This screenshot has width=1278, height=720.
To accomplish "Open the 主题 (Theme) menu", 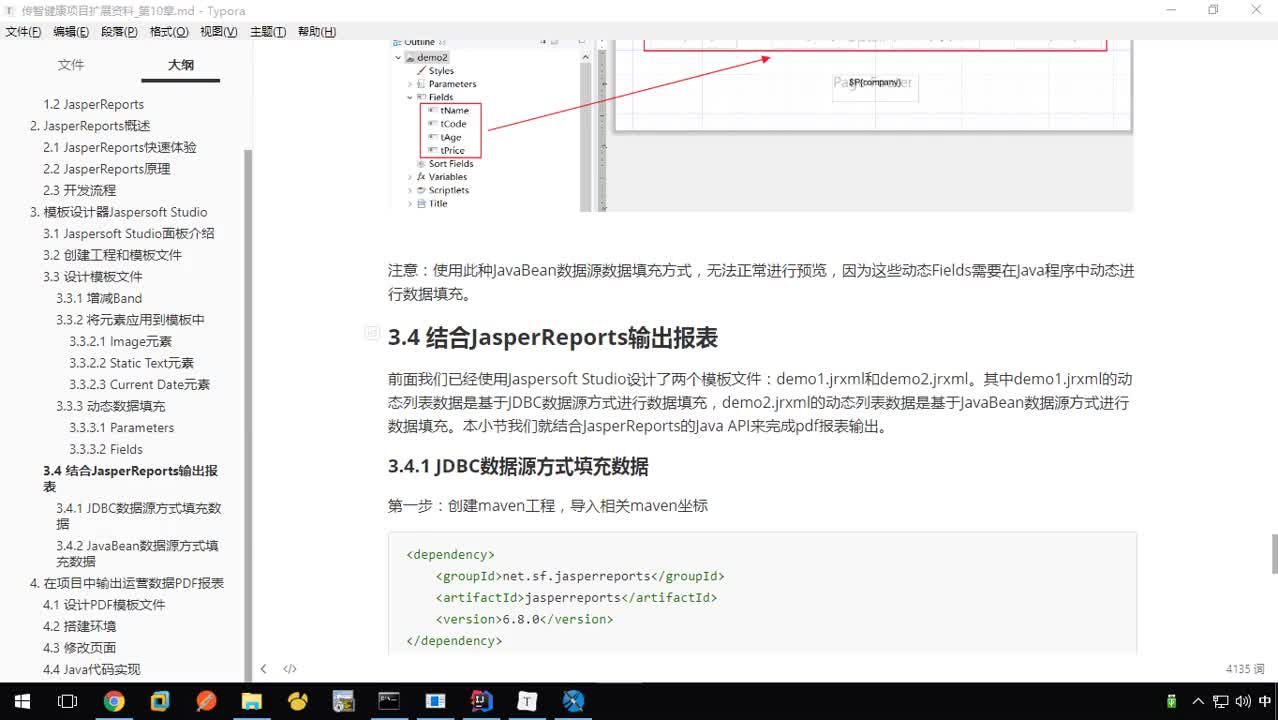I will (x=268, y=32).
